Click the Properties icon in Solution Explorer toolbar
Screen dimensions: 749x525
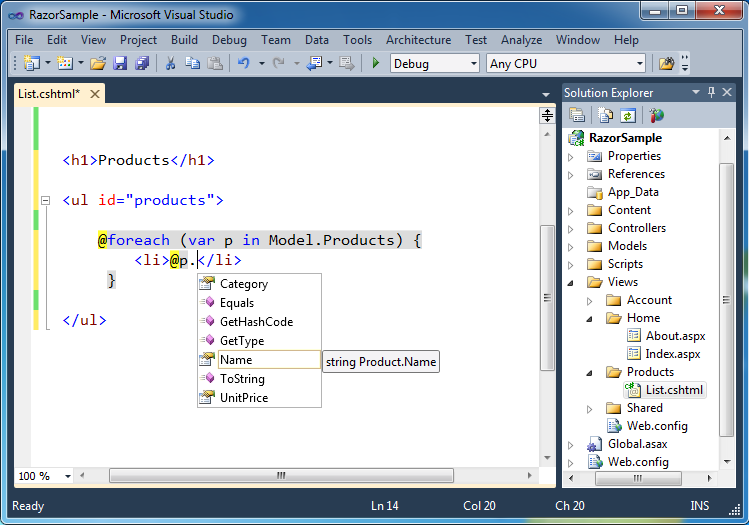click(x=577, y=115)
